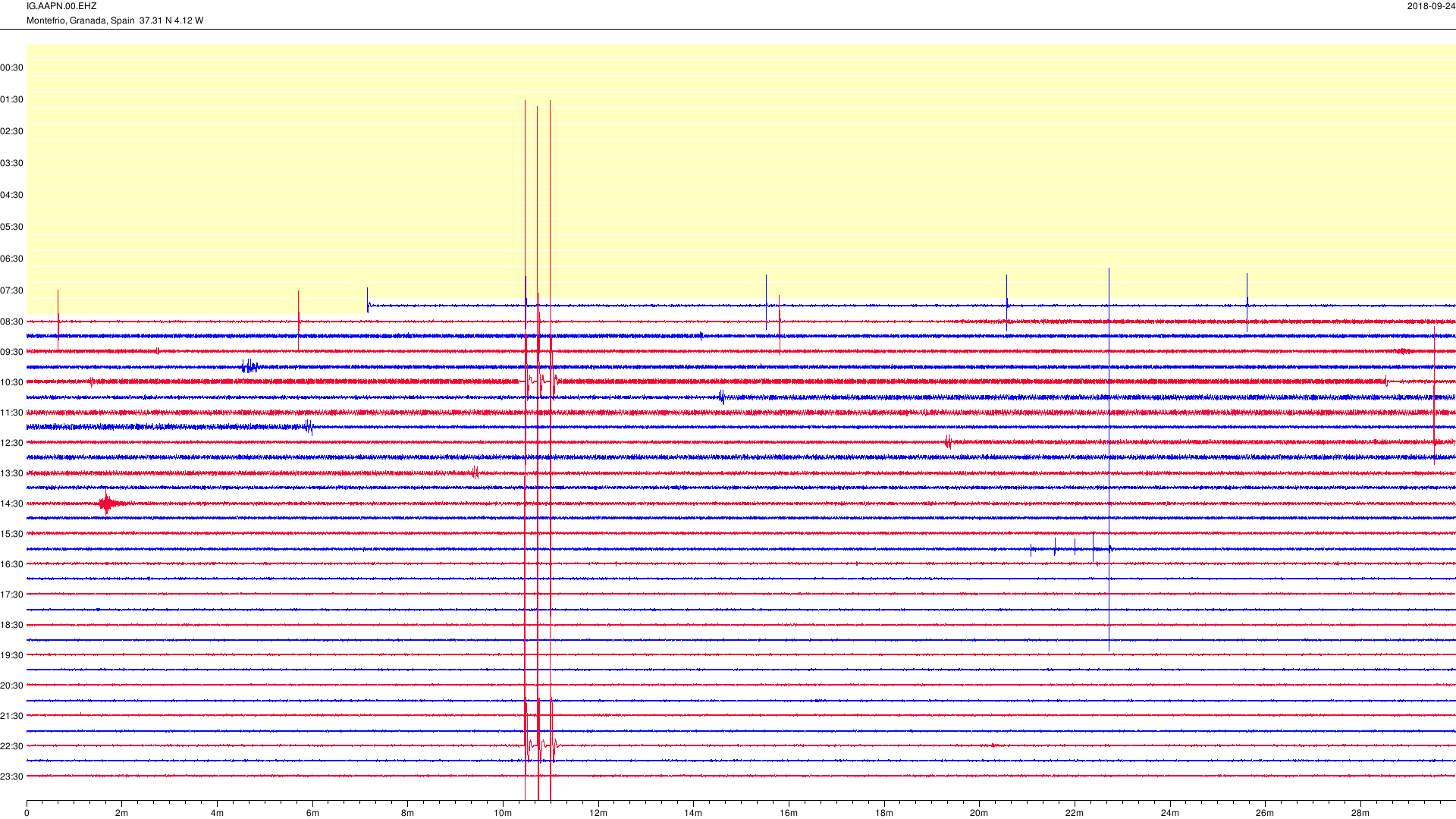
Task: Click the 20m axis tick label
Action: pyautogui.click(x=979, y=813)
